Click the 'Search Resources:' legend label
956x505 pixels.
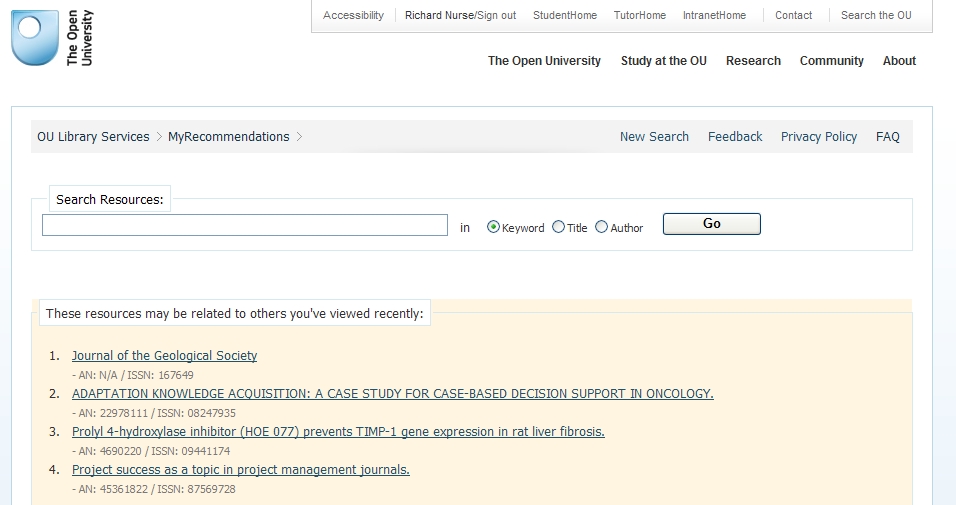click(110, 199)
